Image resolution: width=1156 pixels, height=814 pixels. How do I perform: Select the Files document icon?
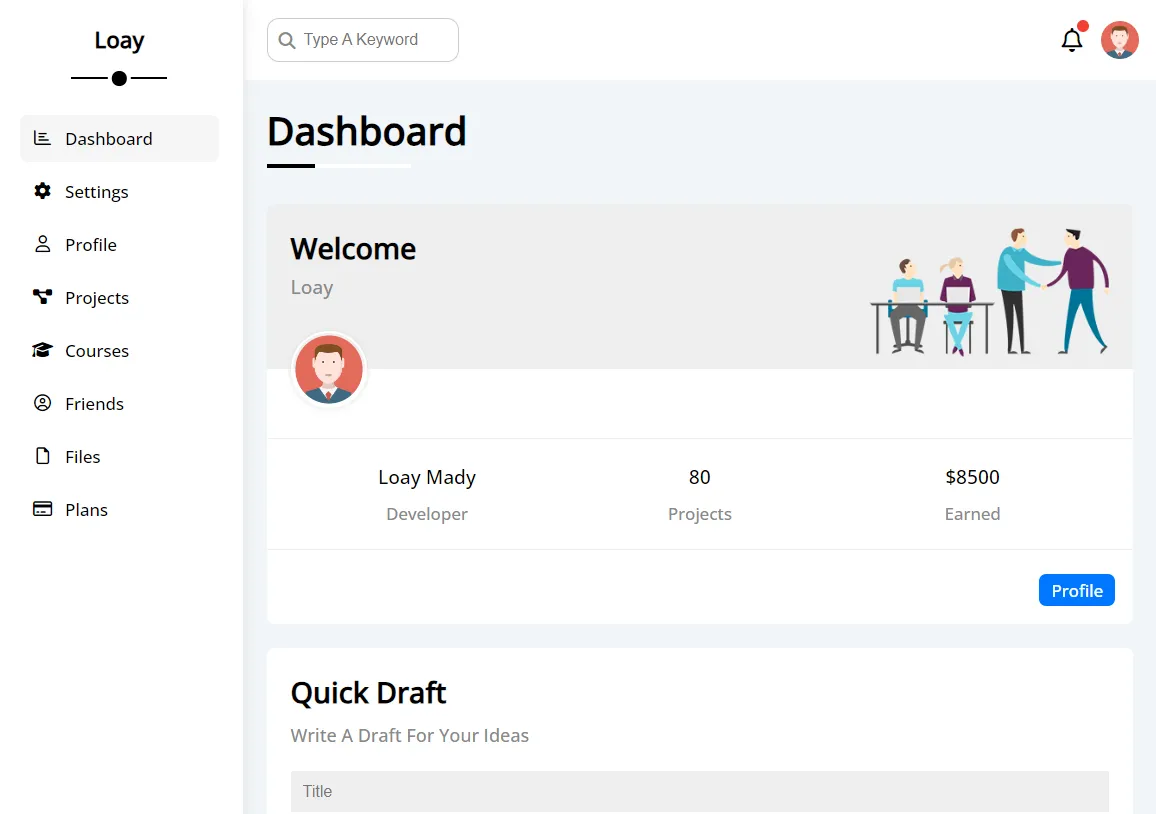pyautogui.click(x=42, y=456)
